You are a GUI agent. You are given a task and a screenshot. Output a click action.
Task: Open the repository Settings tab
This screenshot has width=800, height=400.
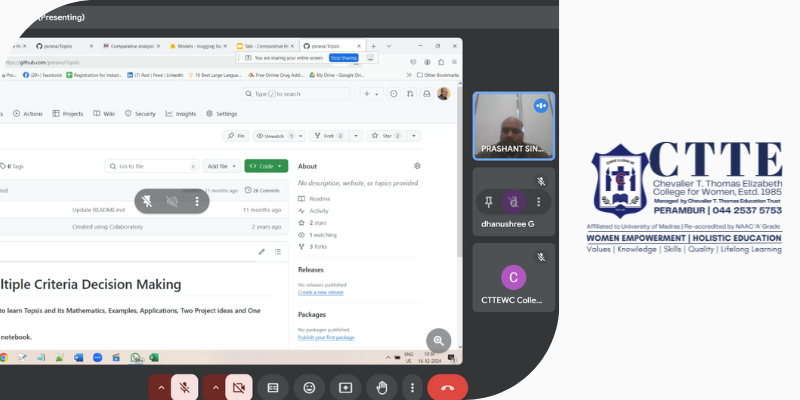(x=222, y=114)
